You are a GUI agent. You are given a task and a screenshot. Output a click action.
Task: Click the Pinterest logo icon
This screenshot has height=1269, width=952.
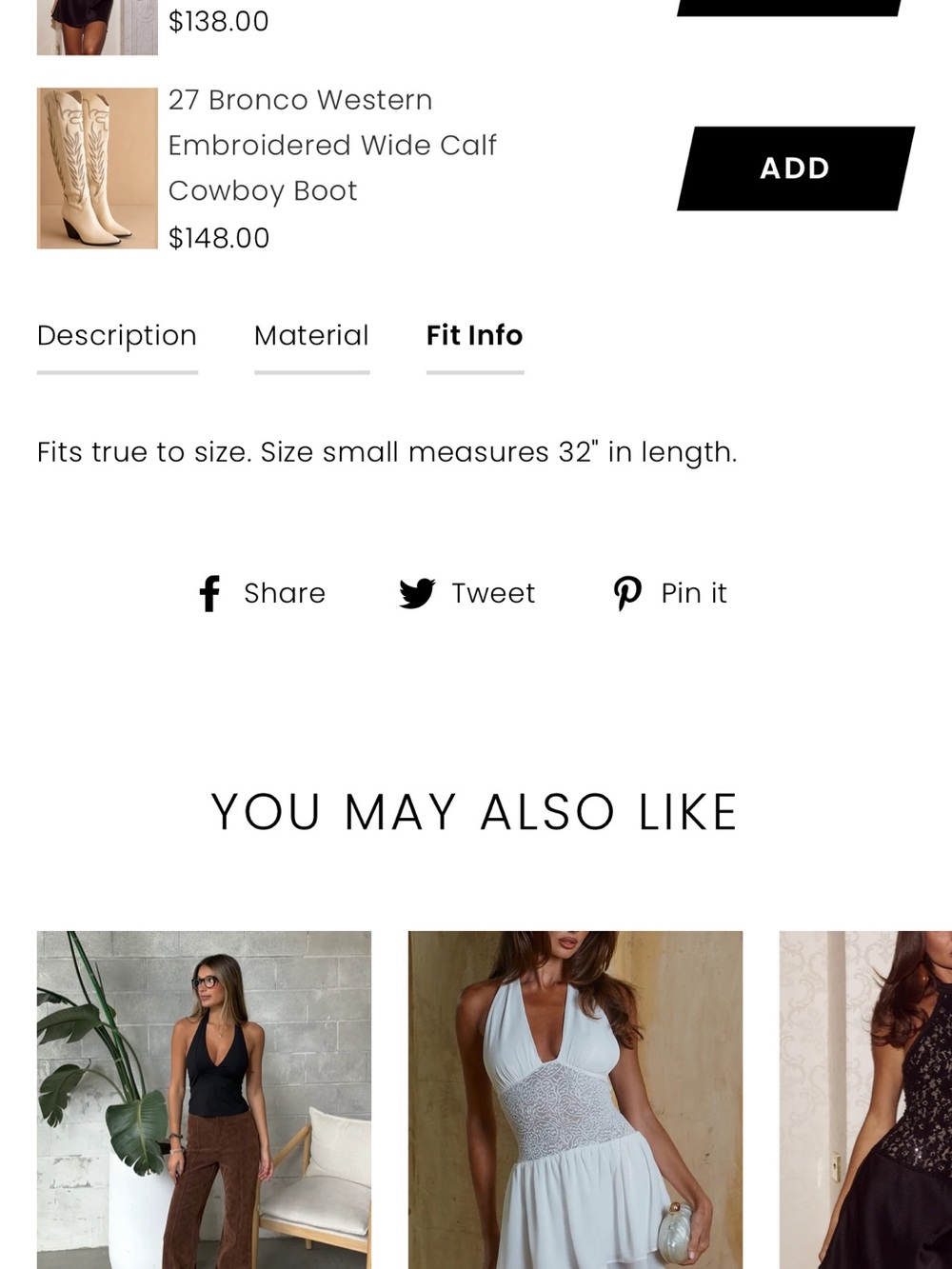tap(627, 593)
